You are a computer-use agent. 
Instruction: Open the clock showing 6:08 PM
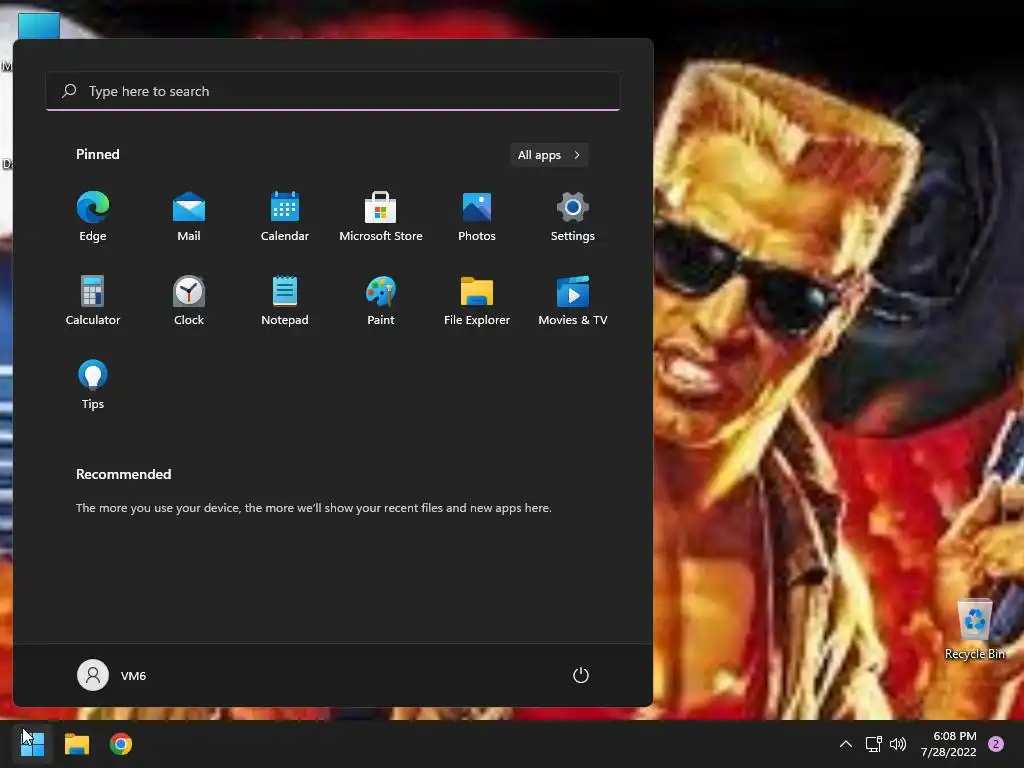(x=948, y=744)
